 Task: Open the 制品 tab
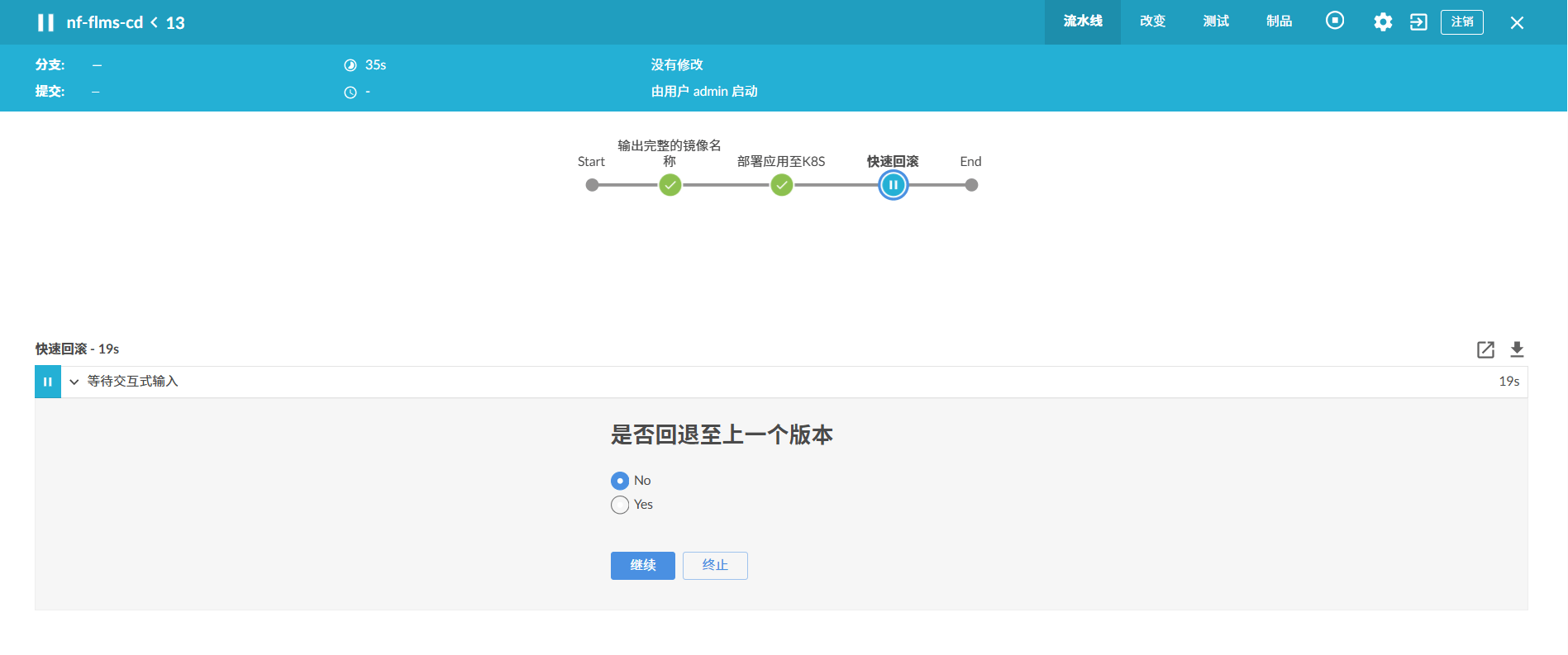[x=1279, y=21]
